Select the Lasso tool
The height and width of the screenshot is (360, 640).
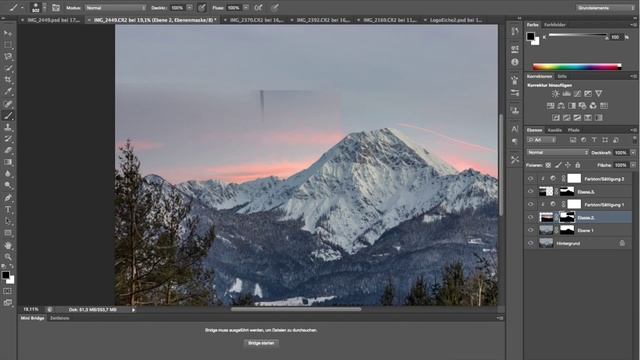pyautogui.click(x=8, y=57)
